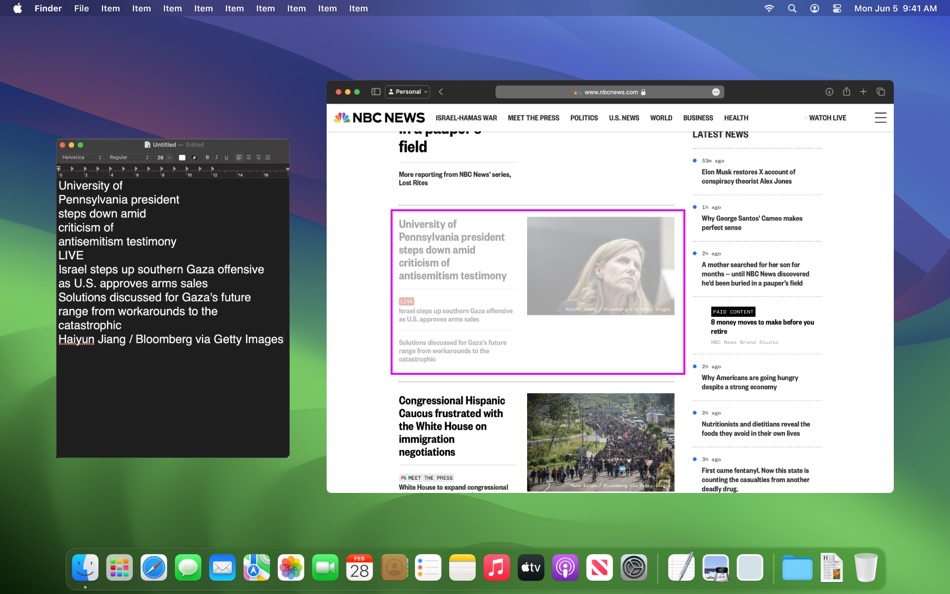Open the Downloads folder in the Dock

tap(797, 568)
